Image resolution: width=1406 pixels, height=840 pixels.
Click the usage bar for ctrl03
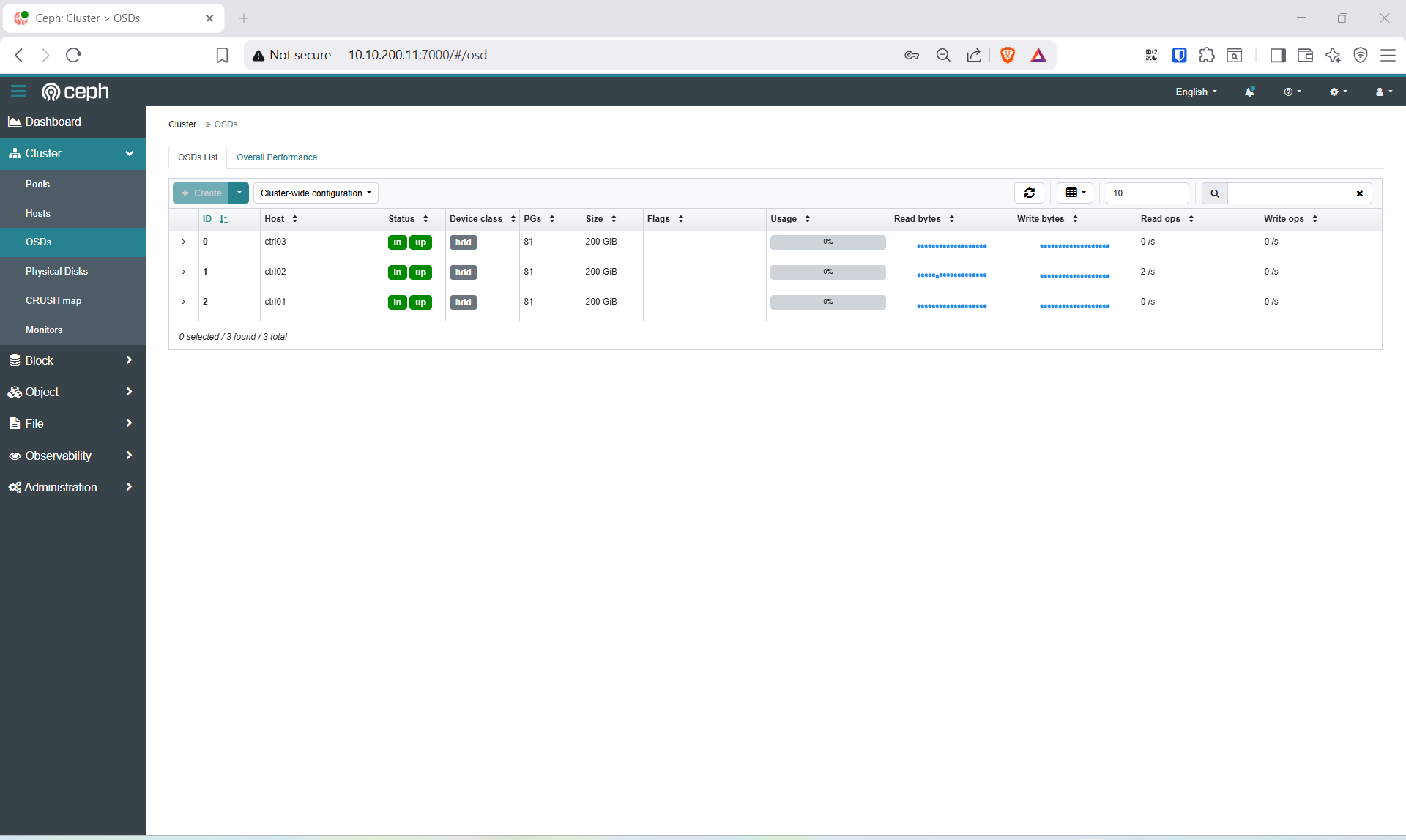(x=827, y=242)
